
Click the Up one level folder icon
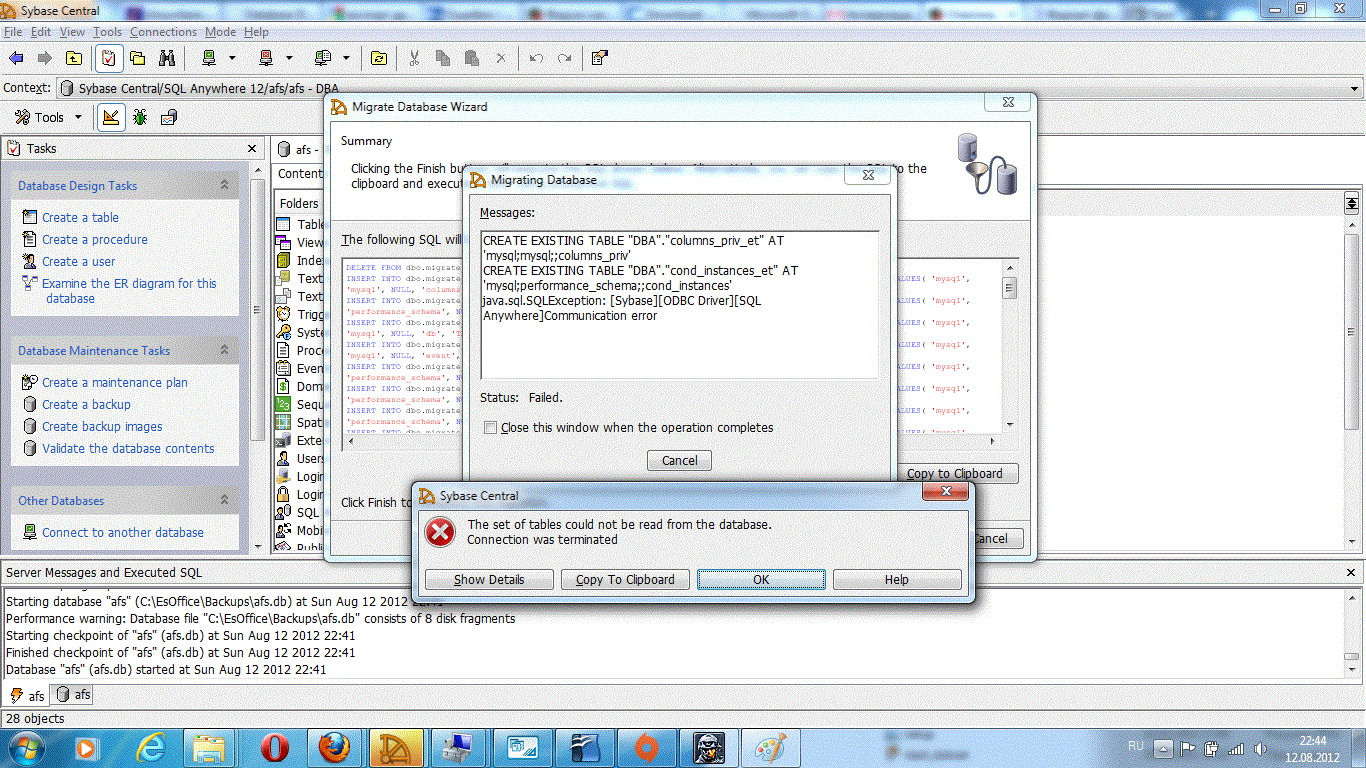point(74,58)
